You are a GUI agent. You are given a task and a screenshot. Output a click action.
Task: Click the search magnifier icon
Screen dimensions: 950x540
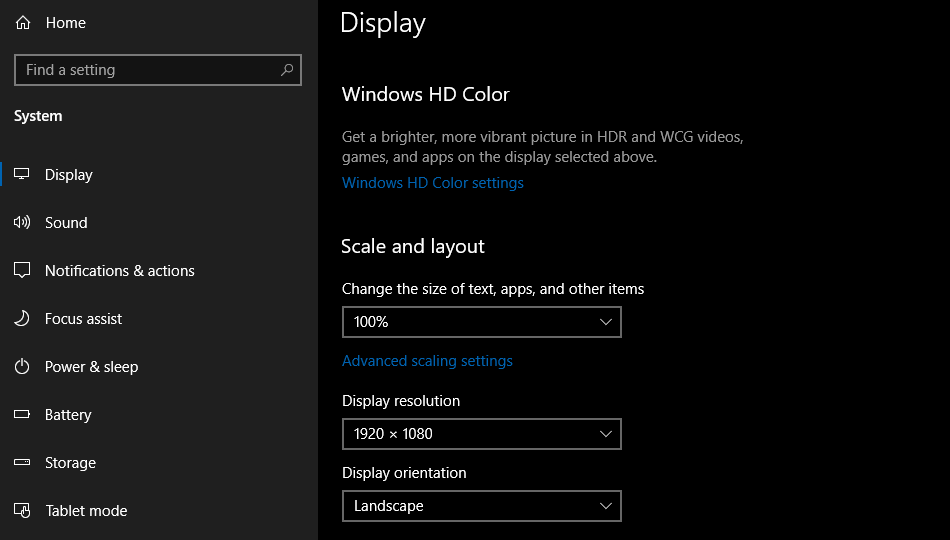click(287, 70)
